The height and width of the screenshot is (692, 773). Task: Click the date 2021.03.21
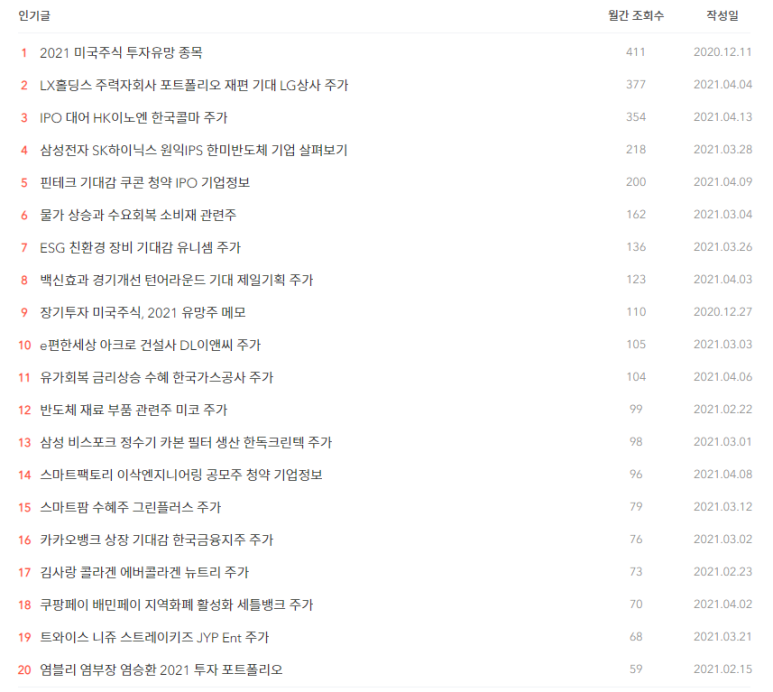[x=723, y=638]
